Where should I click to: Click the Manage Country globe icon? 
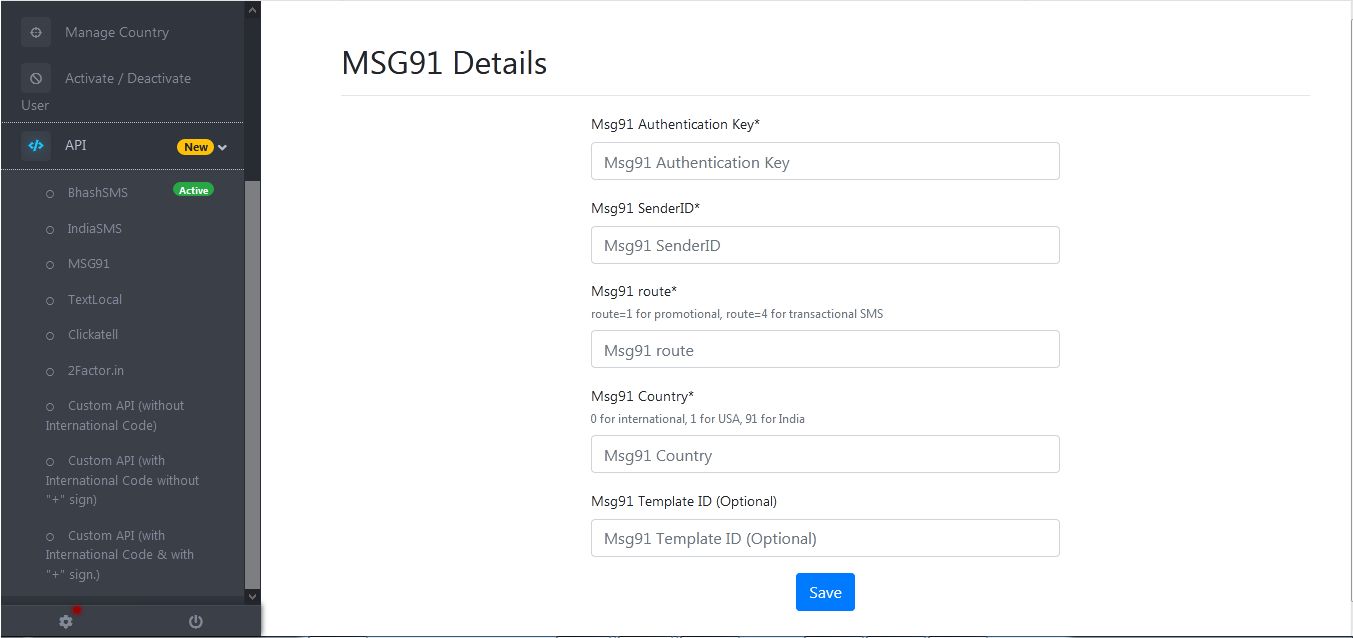[x=35, y=31]
